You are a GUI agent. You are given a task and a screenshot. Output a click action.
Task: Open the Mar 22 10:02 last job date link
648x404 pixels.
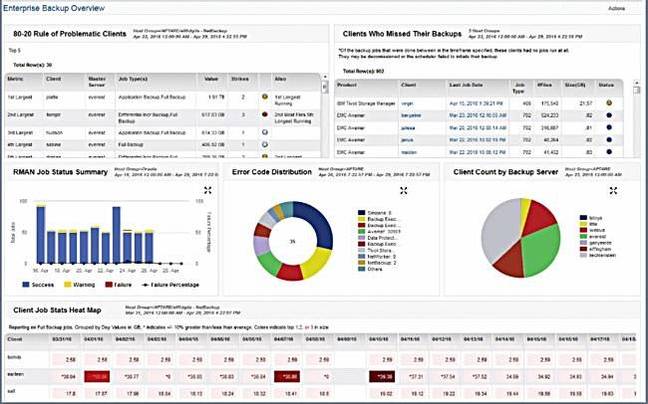pyautogui.click(x=477, y=140)
